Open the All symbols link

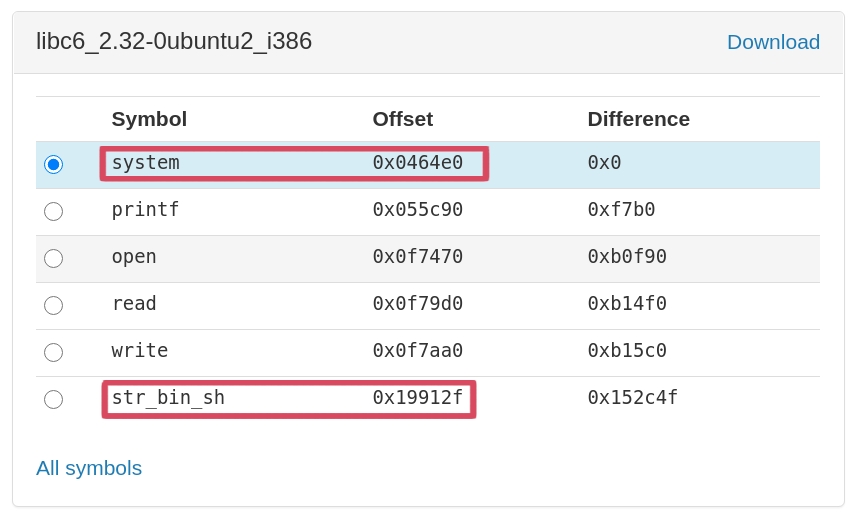(x=89, y=468)
